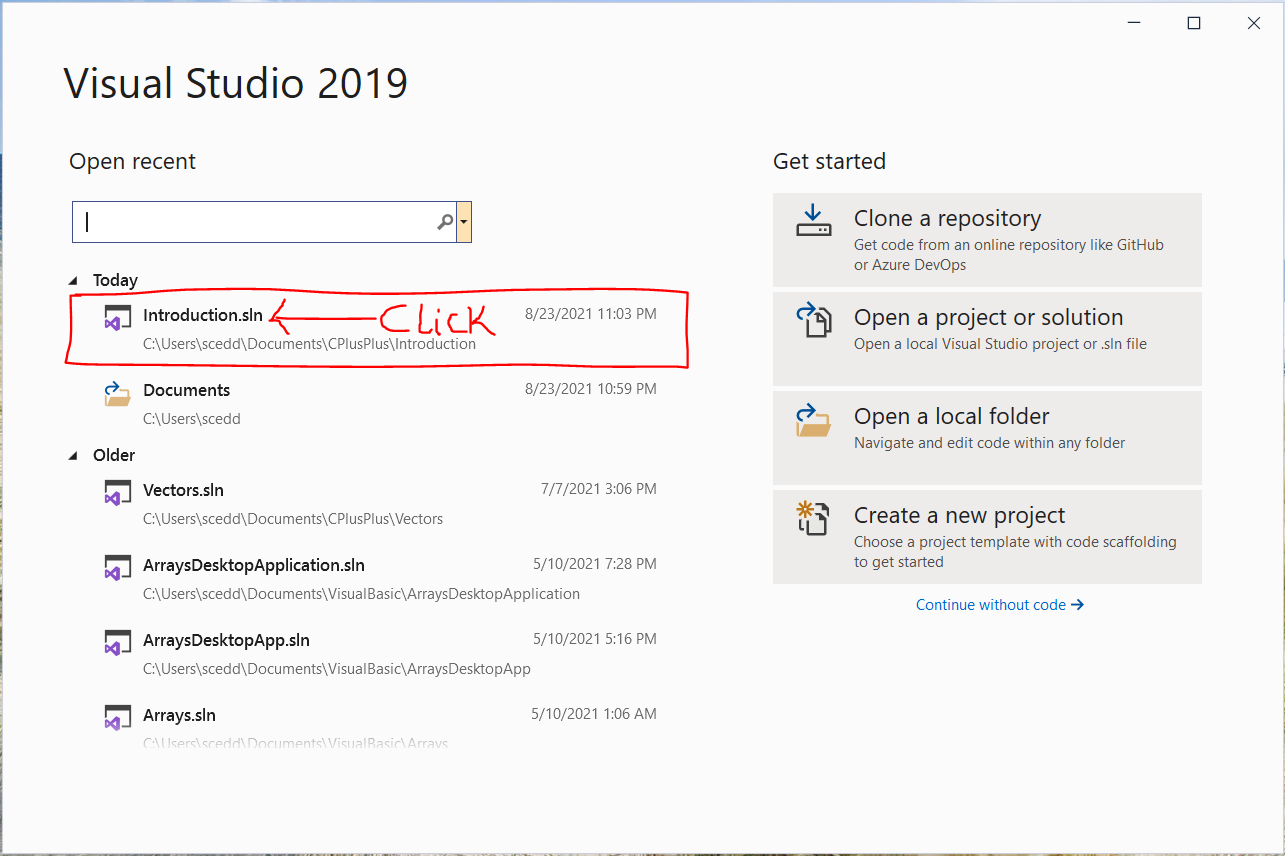Screen dimensions: 1285x856
Task: Click the Vectors.sln solution icon
Action: pyautogui.click(x=118, y=494)
